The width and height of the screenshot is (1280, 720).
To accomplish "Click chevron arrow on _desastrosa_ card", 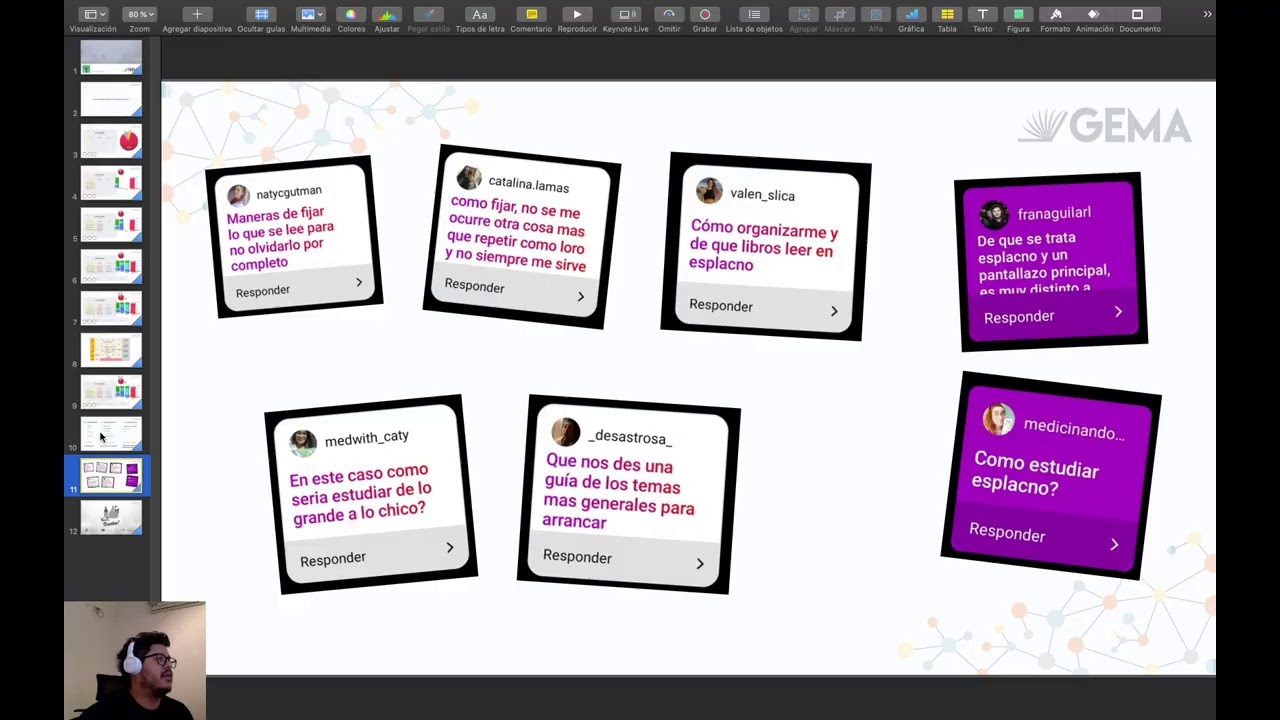I will tap(700, 564).
